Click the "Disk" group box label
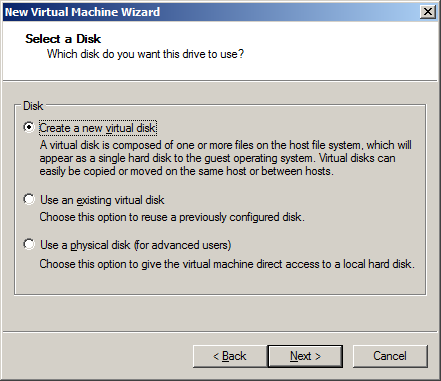The width and height of the screenshot is (441, 381). [x=33, y=106]
